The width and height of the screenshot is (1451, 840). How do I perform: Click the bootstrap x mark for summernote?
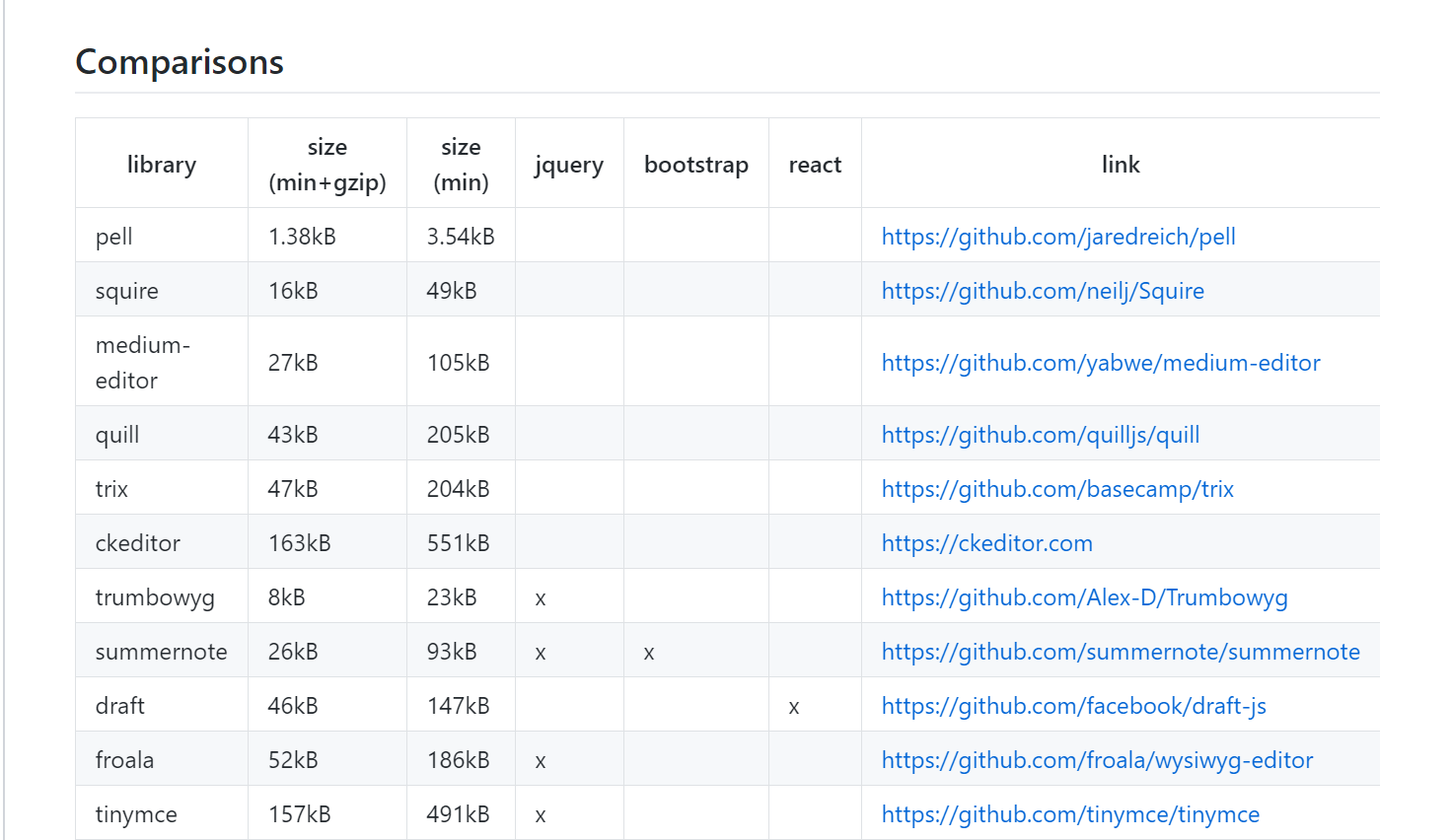[649, 654]
